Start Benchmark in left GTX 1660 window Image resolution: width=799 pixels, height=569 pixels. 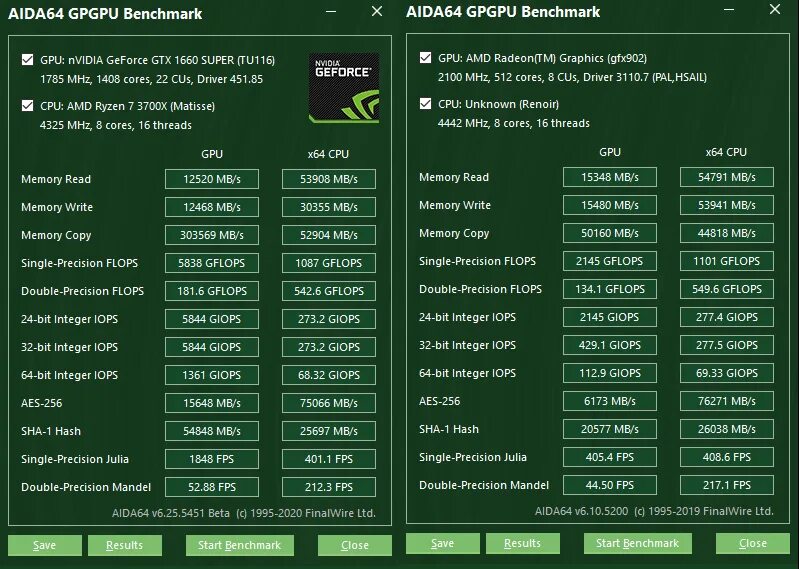[x=239, y=545]
